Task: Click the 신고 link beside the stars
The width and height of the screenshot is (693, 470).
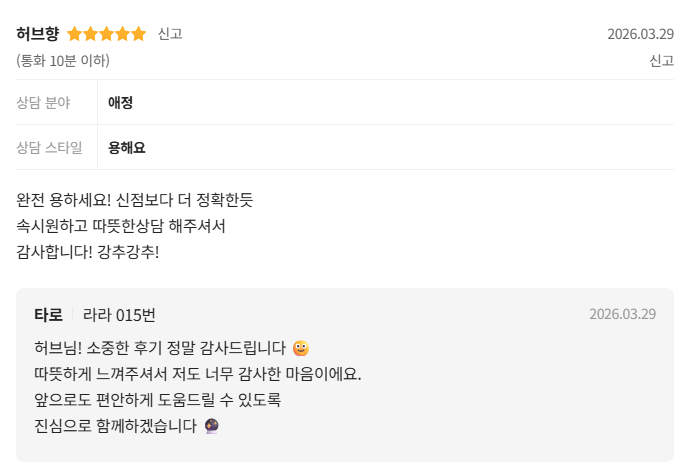Action: pyautogui.click(x=170, y=34)
